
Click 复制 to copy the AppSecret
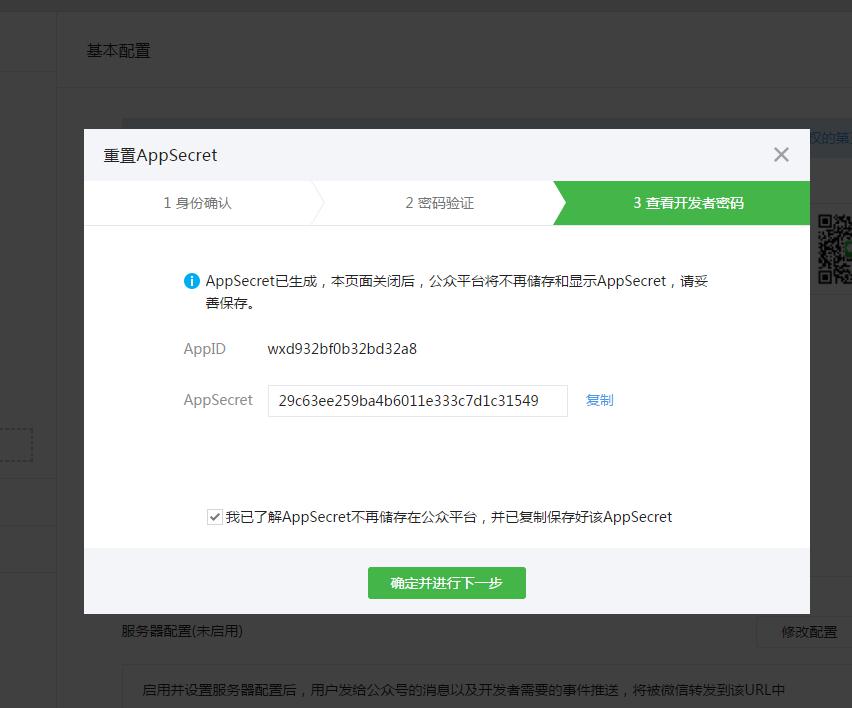click(x=599, y=400)
